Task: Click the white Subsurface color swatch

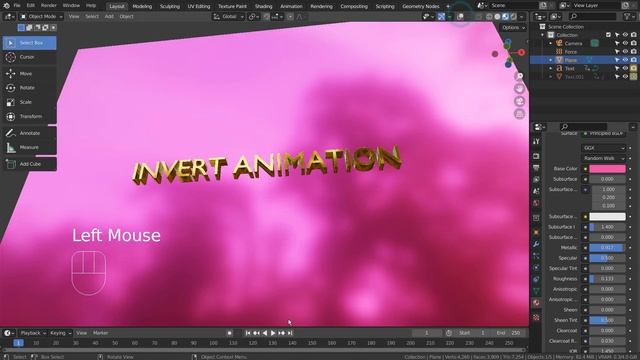Action: coord(607,216)
